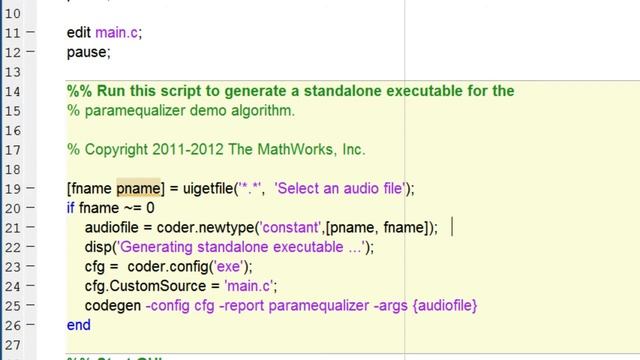640x360 pixels.
Task: Click '-report' option on line 25
Action: [x=242, y=306]
